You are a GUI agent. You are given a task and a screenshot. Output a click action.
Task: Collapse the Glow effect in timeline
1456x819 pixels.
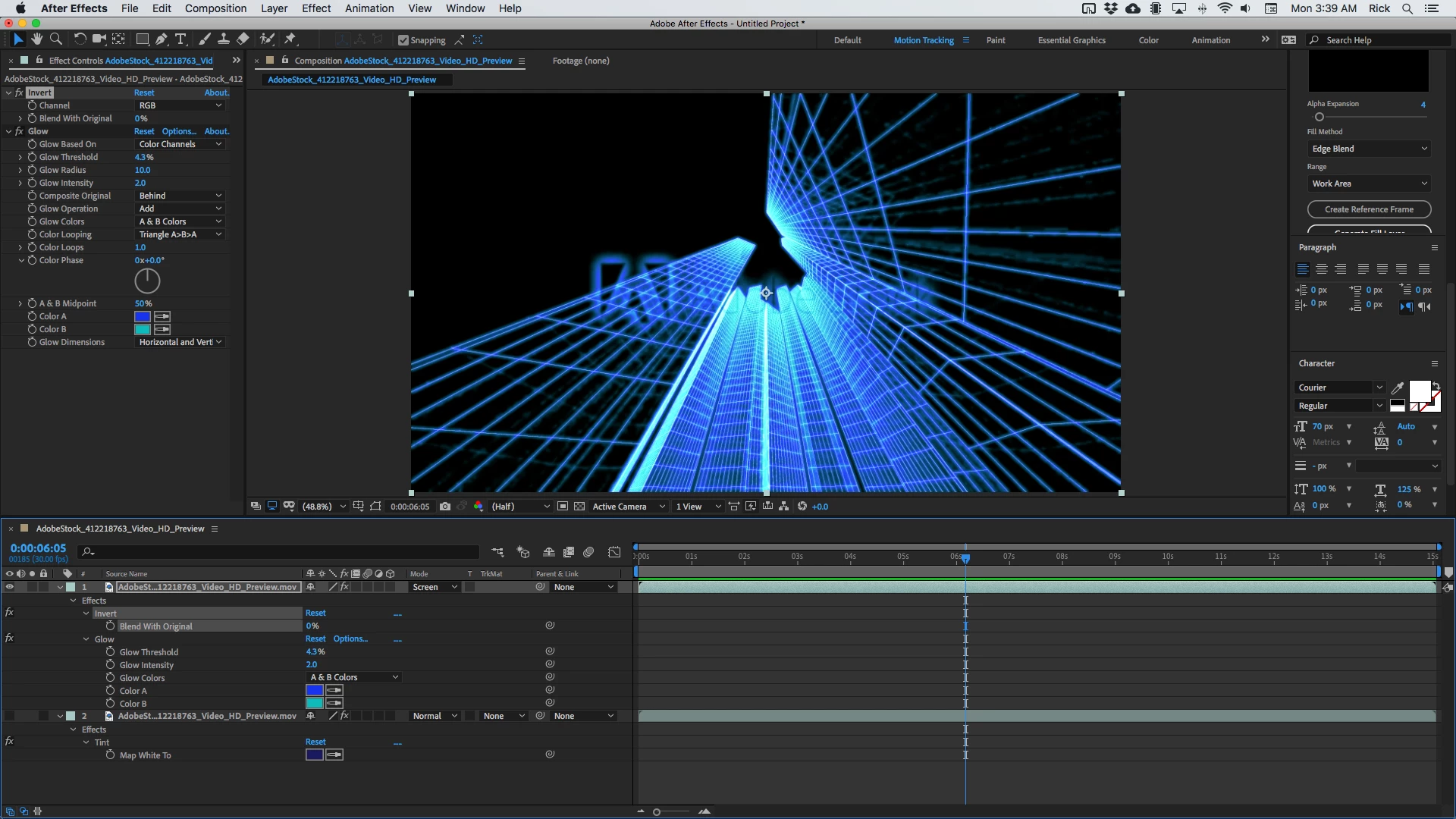pos(86,639)
